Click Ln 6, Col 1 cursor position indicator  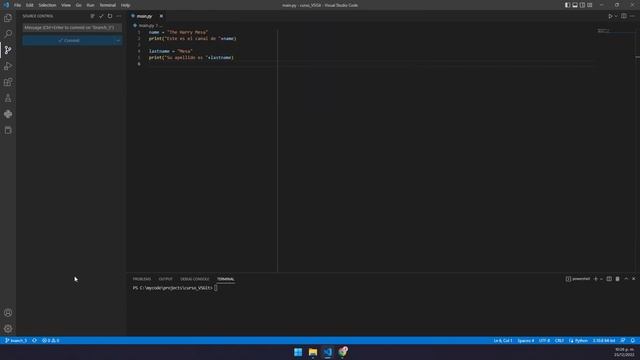[x=503, y=340]
